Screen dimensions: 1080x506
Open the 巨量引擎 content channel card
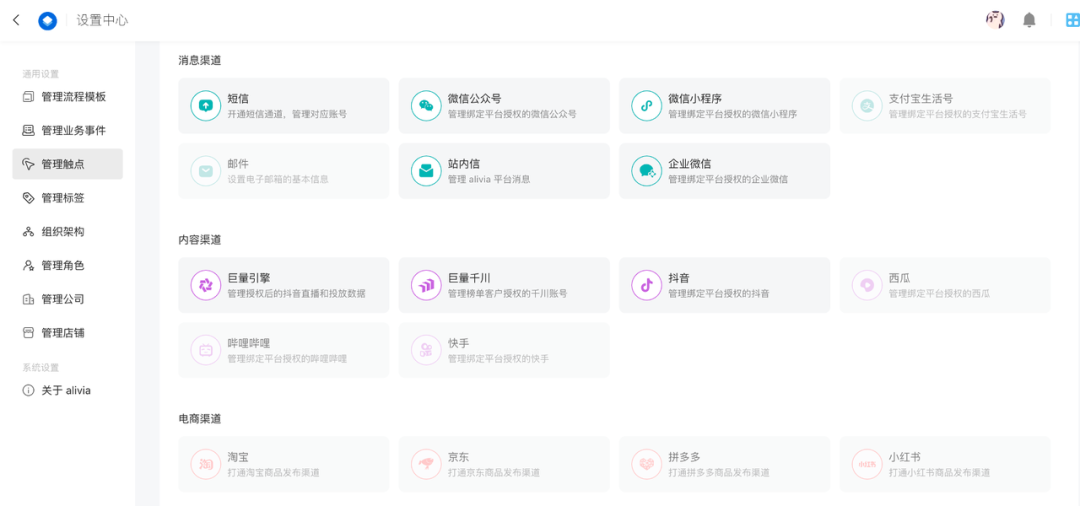pyautogui.click(x=283, y=285)
